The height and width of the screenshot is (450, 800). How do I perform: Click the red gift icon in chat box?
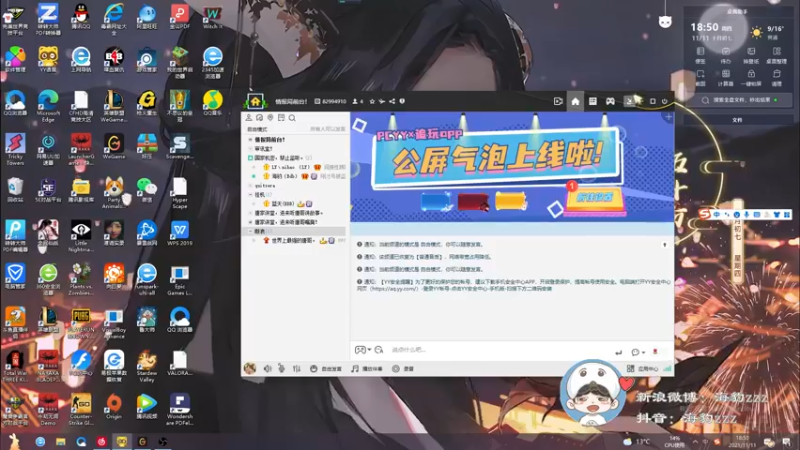pos(656,352)
